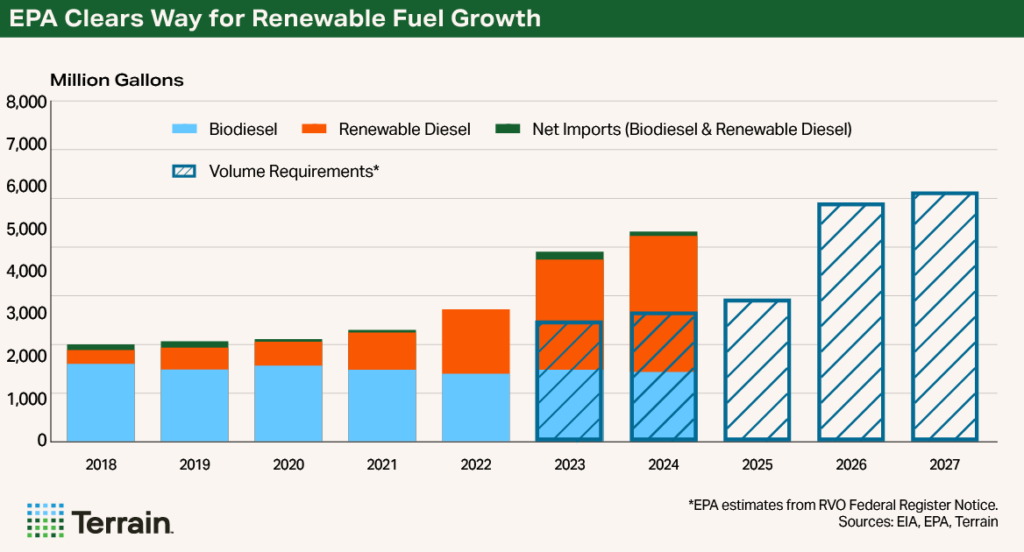Click the 7,000 y-axis label
The height and width of the screenshot is (552, 1024).
coord(27,144)
